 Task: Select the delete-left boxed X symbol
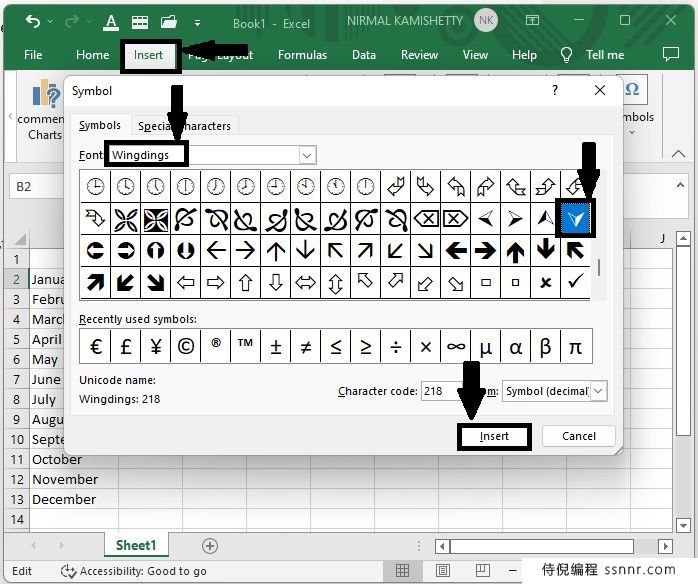(426, 219)
